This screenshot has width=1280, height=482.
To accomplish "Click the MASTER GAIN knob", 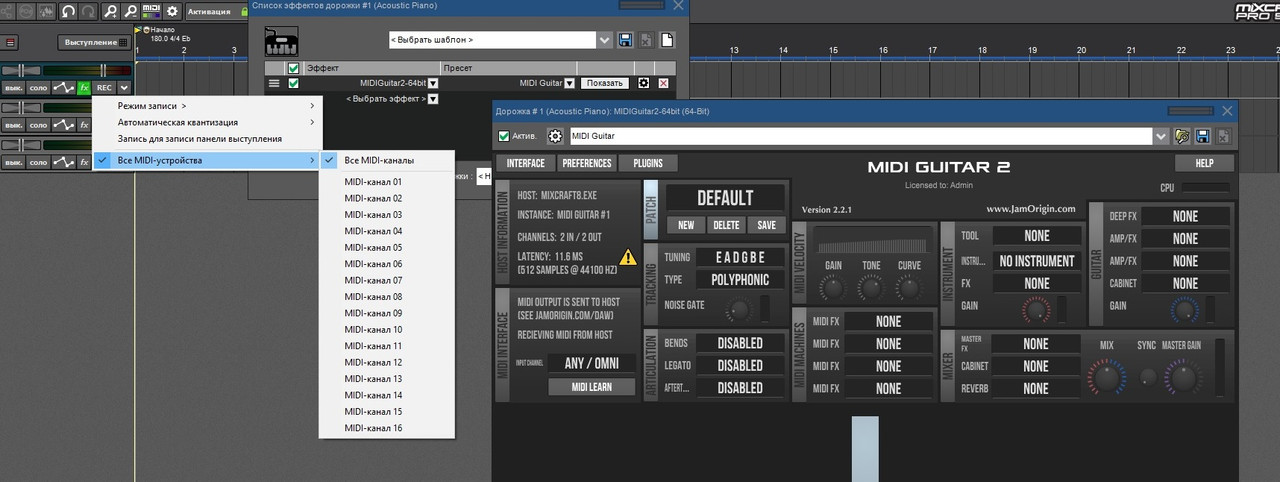I will (x=1185, y=378).
